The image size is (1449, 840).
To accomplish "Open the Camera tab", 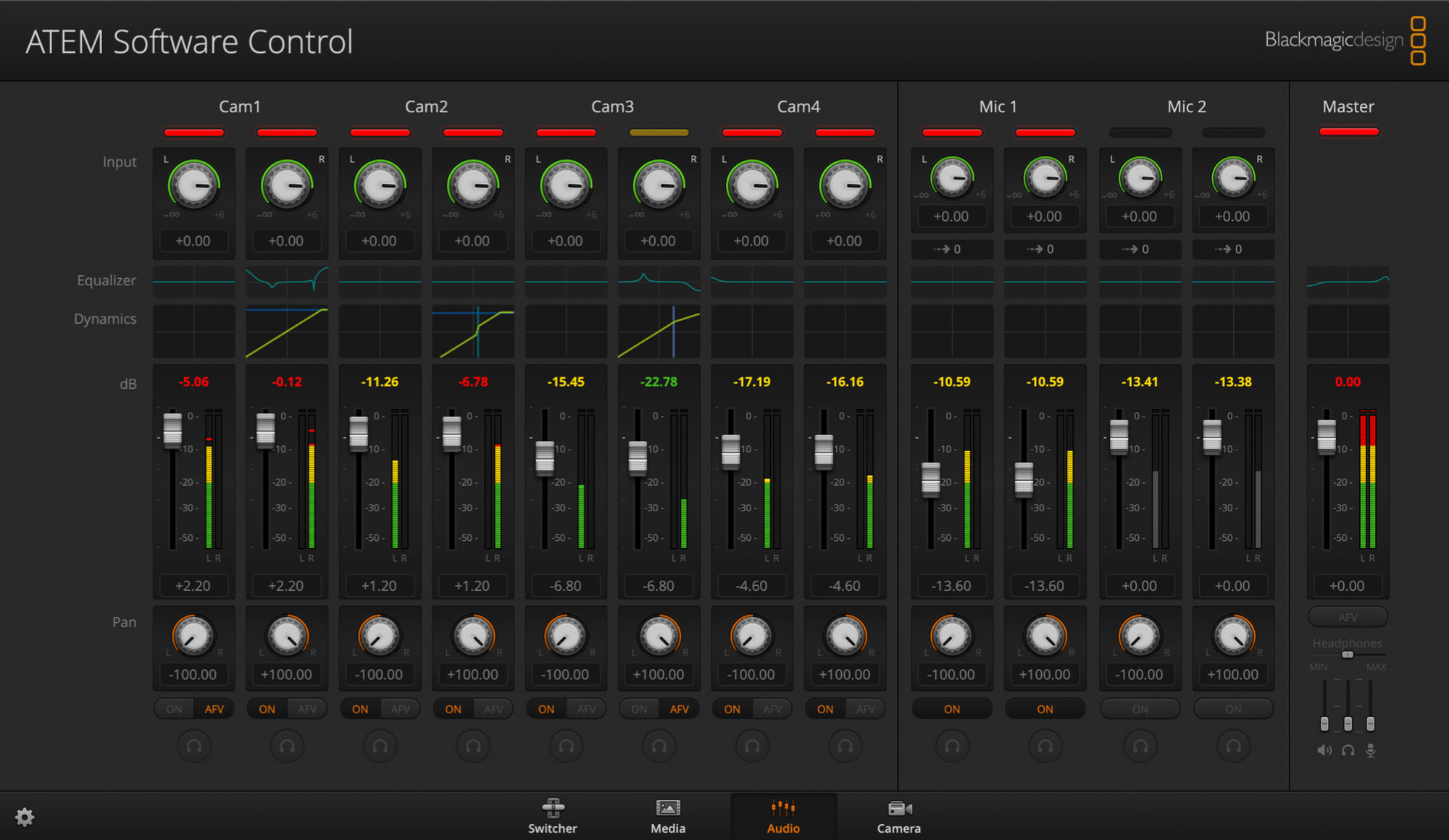I will point(898,816).
